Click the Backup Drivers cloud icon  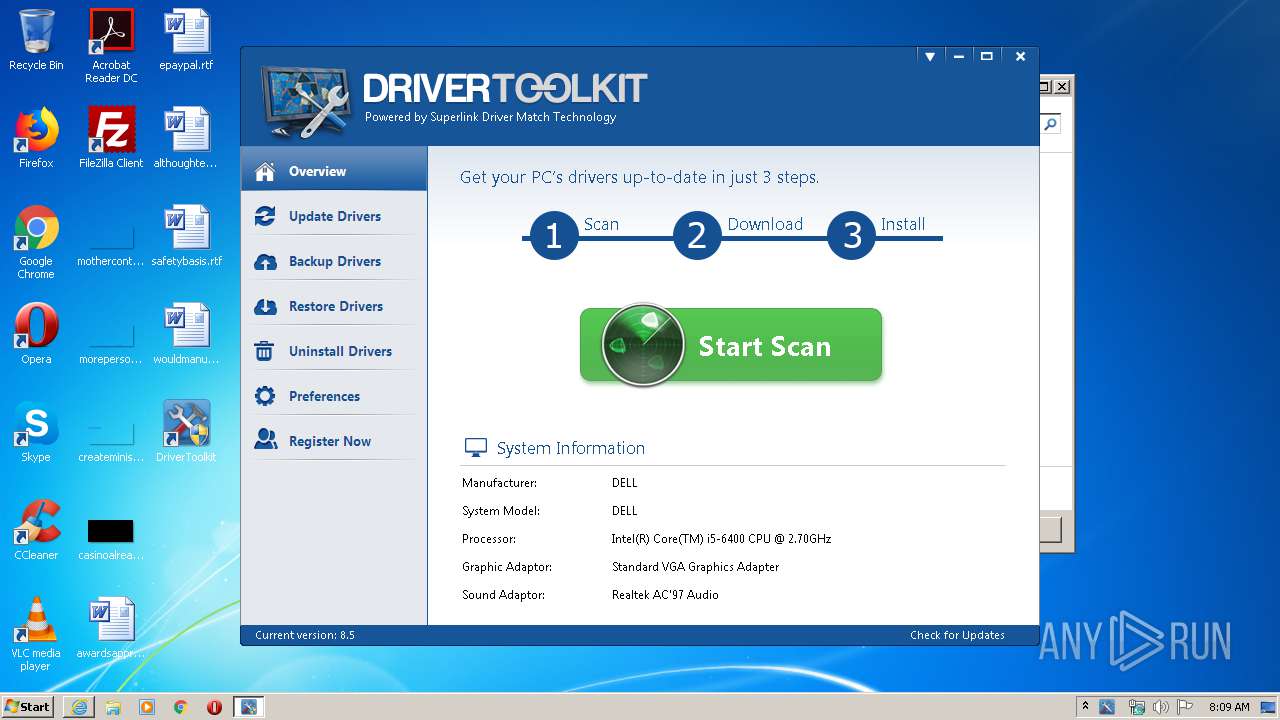265,261
